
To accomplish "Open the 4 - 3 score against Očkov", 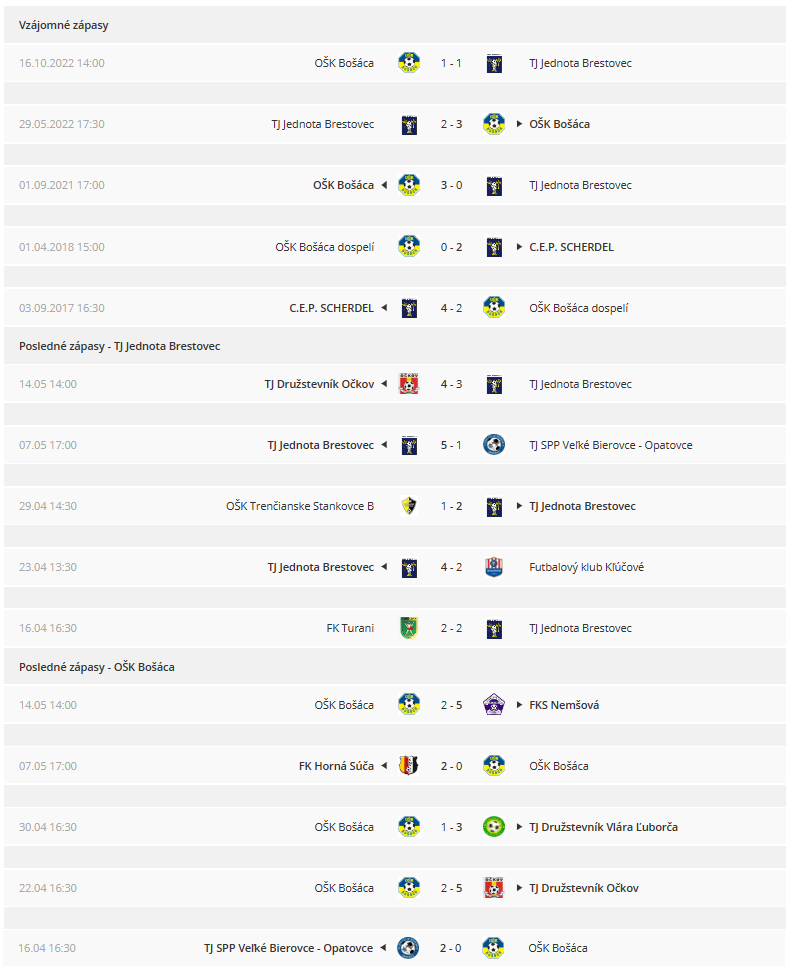I will (x=452, y=384).
